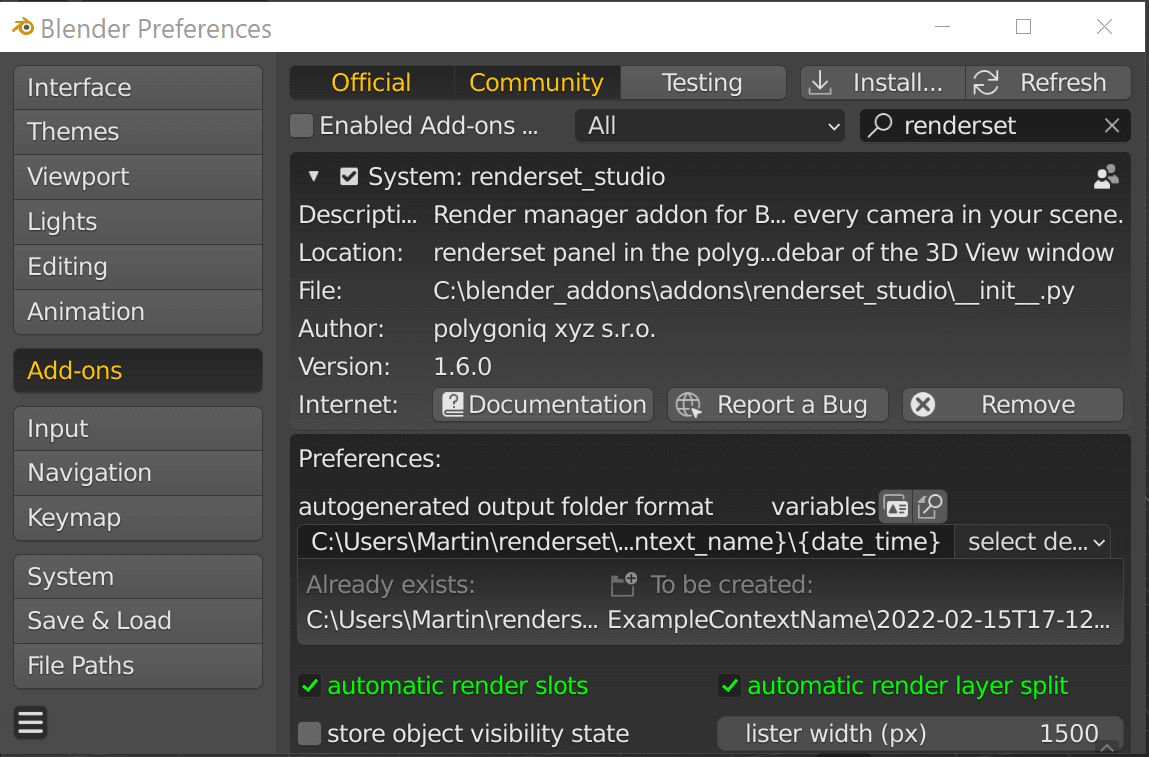This screenshot has height=757, width=1149.
Task: Click the ExampleContextName to-be-created path
Action: pos(858,620)
